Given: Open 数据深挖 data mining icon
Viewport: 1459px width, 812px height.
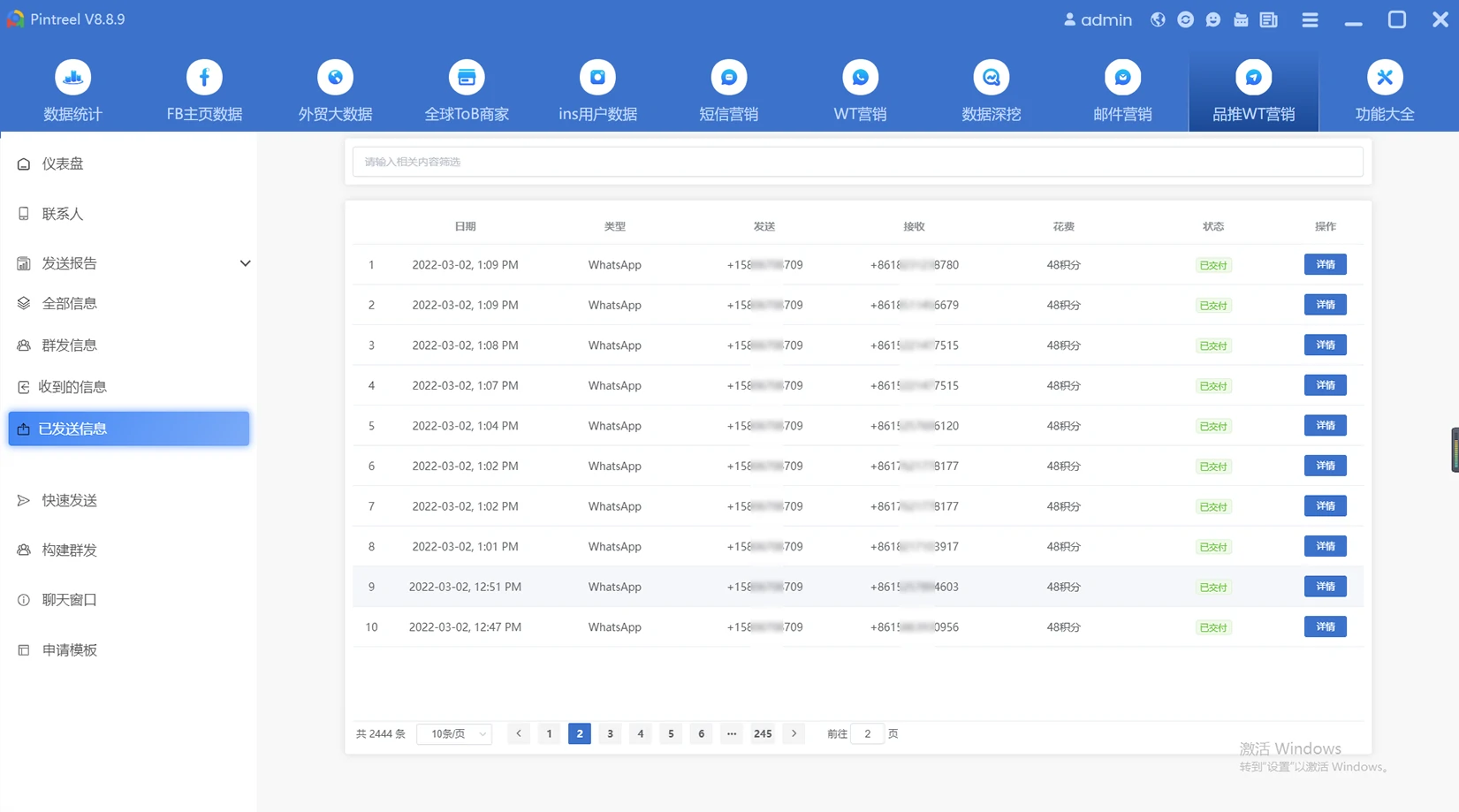Looking at the screenshot, I should coord(991,78).
